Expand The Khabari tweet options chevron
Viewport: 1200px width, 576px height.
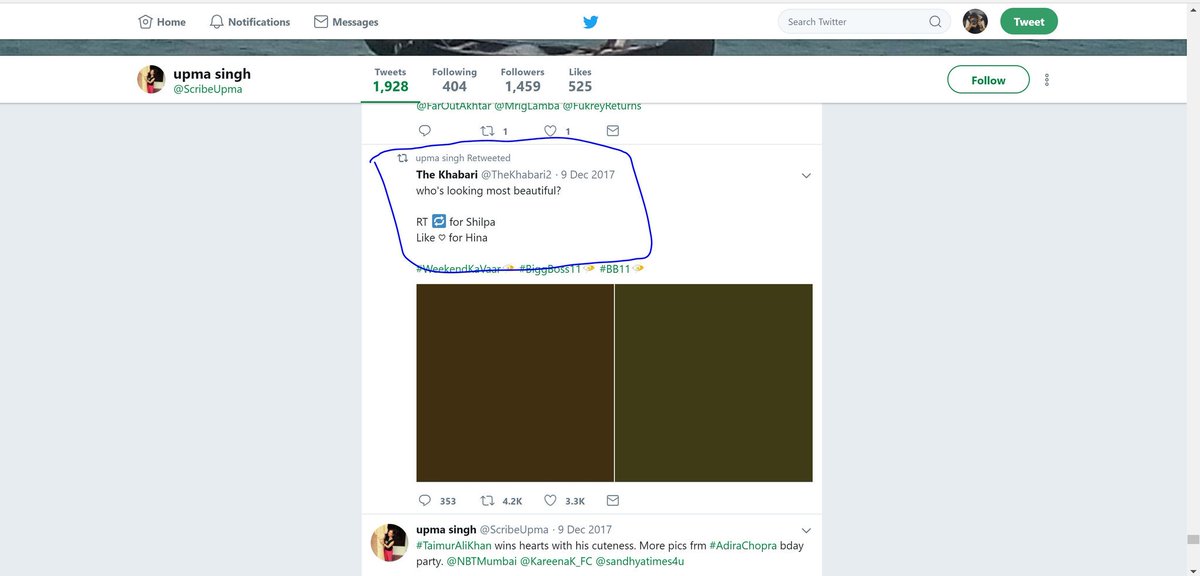tap(807, 176)
